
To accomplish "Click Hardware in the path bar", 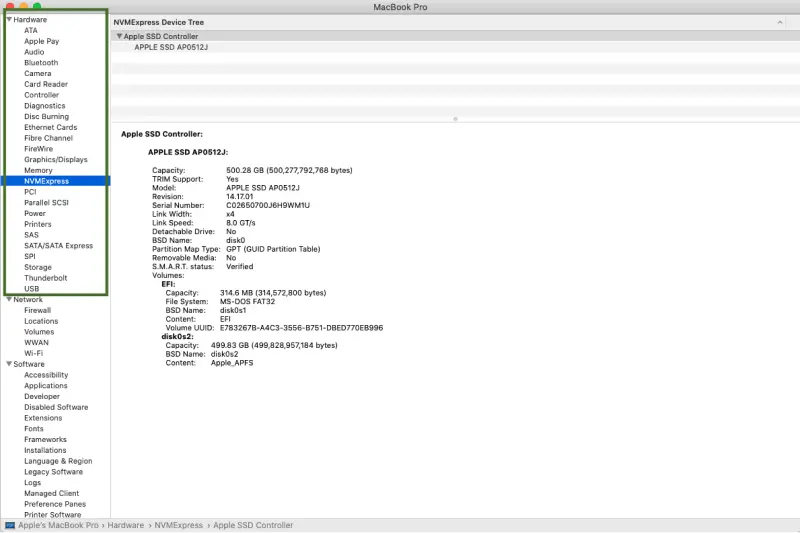I will pos(126,525).
